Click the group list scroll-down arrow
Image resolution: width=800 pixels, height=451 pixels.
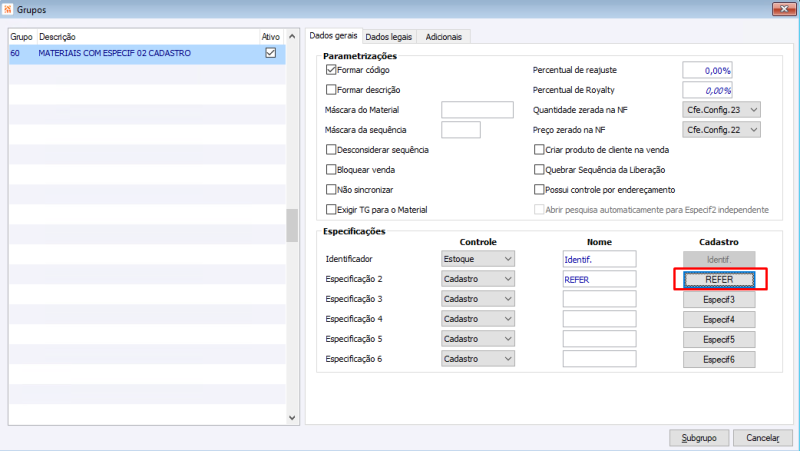click(292, 417)
